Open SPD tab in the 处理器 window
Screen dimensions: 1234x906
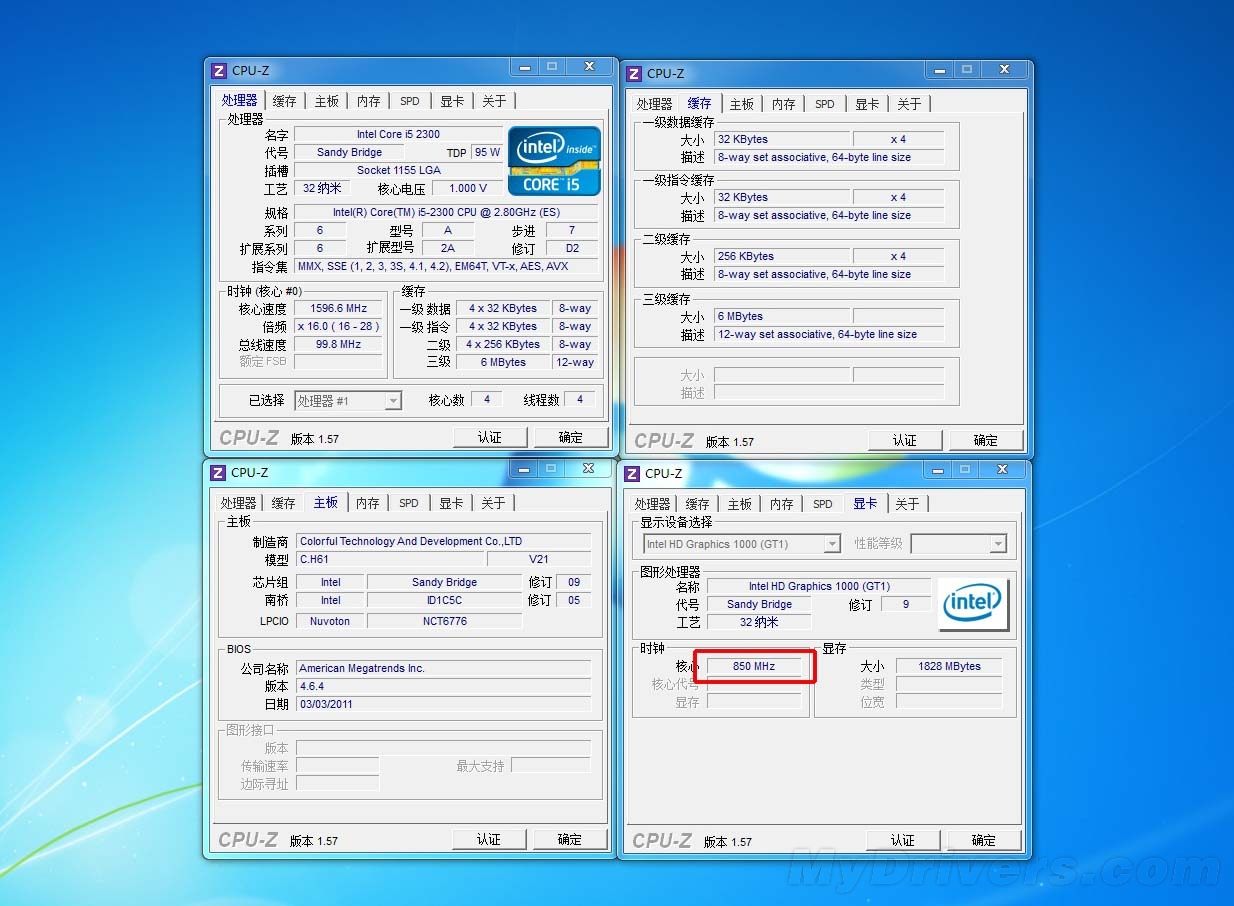(410, 101)
